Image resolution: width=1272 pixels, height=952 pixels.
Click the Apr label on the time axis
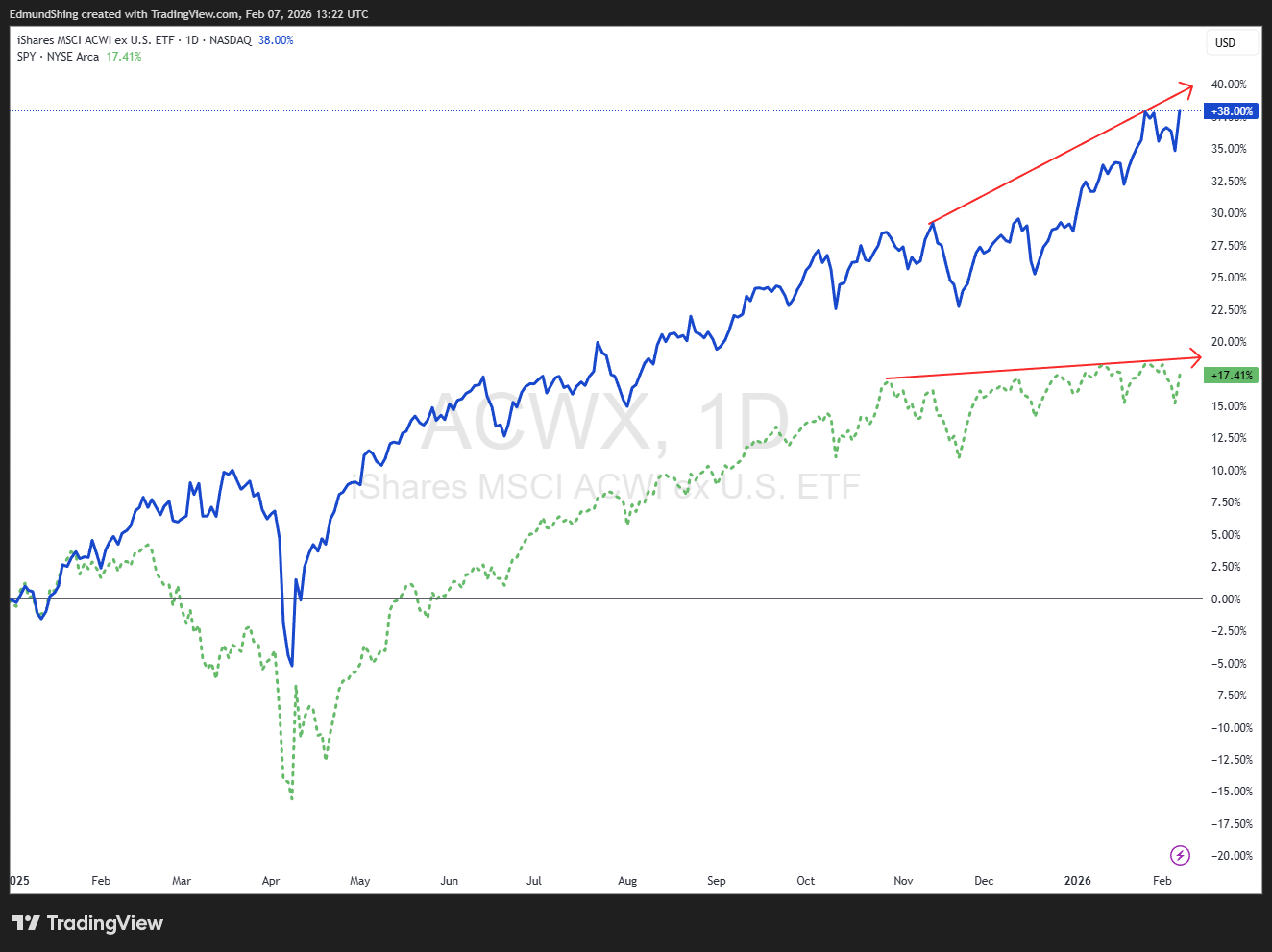[271, 881]
